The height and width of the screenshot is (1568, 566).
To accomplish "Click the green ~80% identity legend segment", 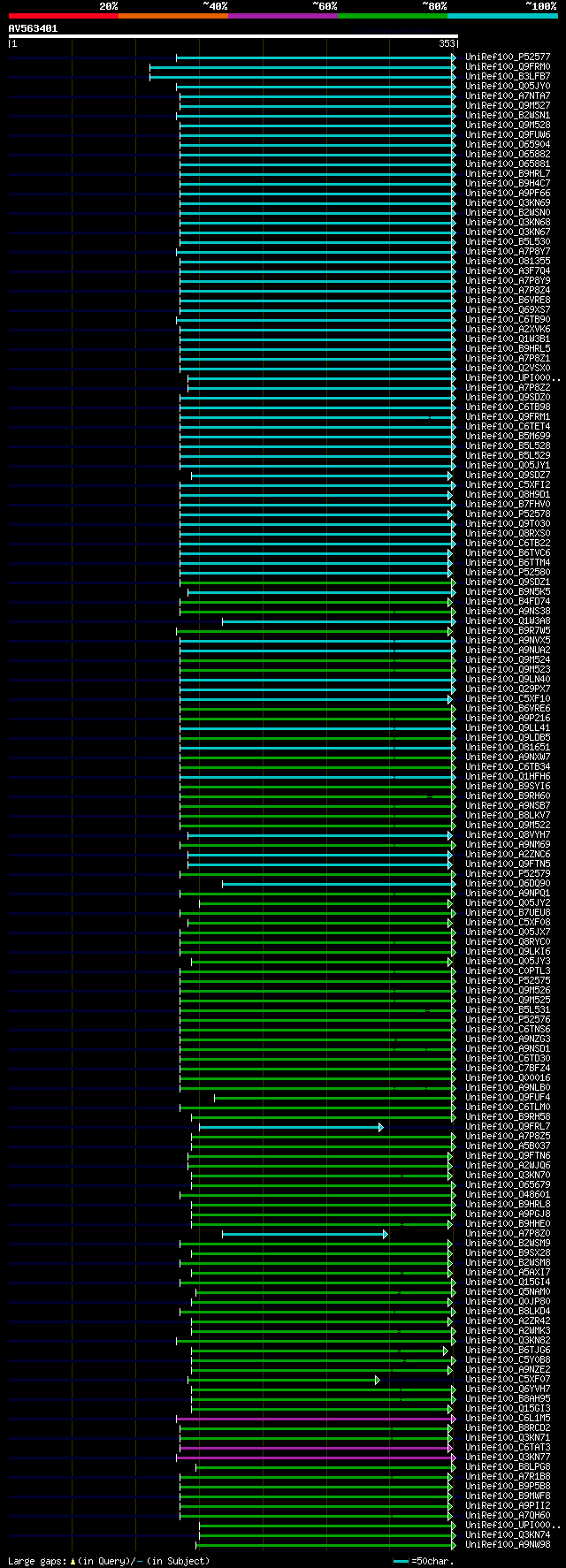I will [393, 16].
